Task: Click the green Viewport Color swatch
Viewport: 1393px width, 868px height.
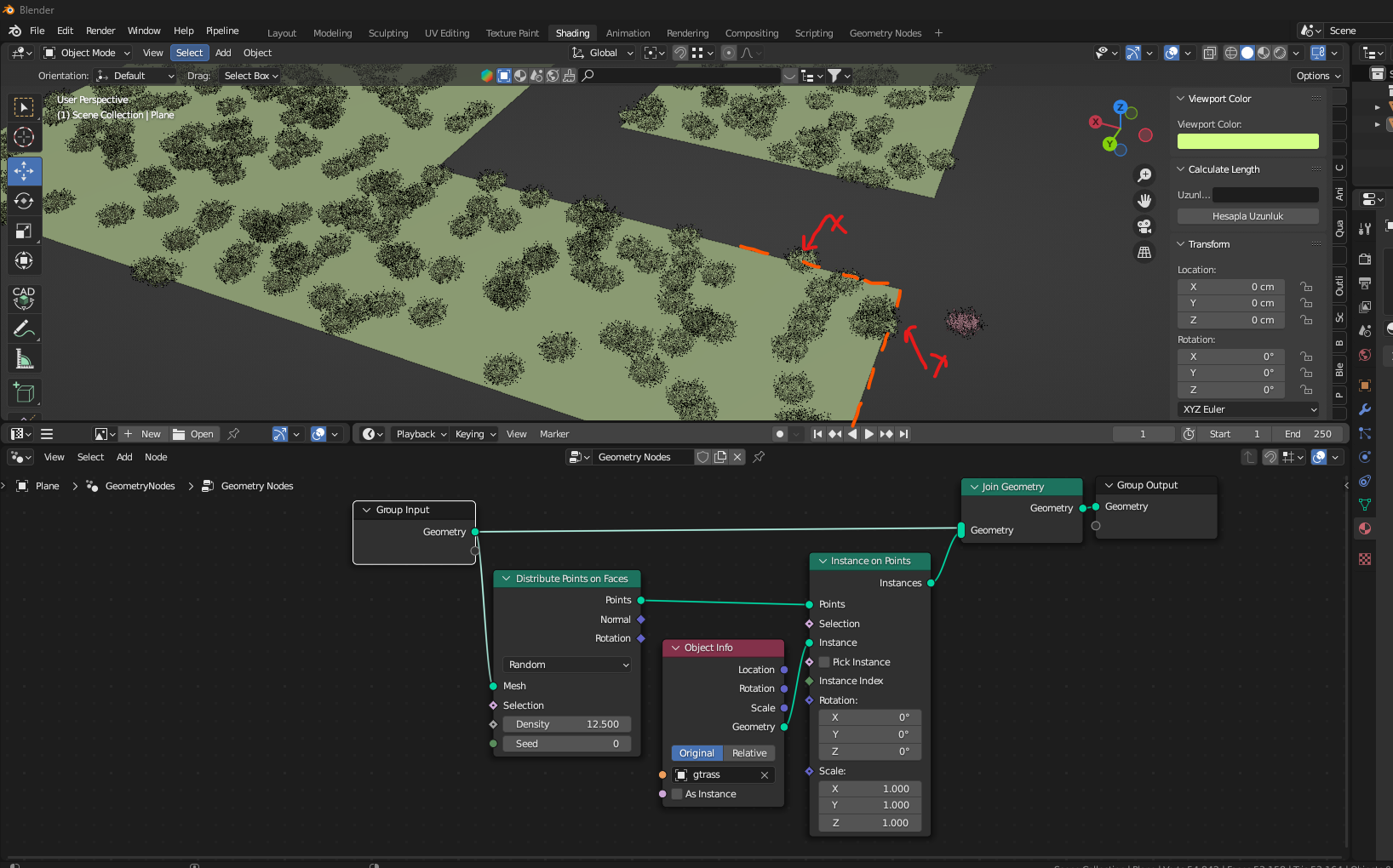Action: (1248, 141)
